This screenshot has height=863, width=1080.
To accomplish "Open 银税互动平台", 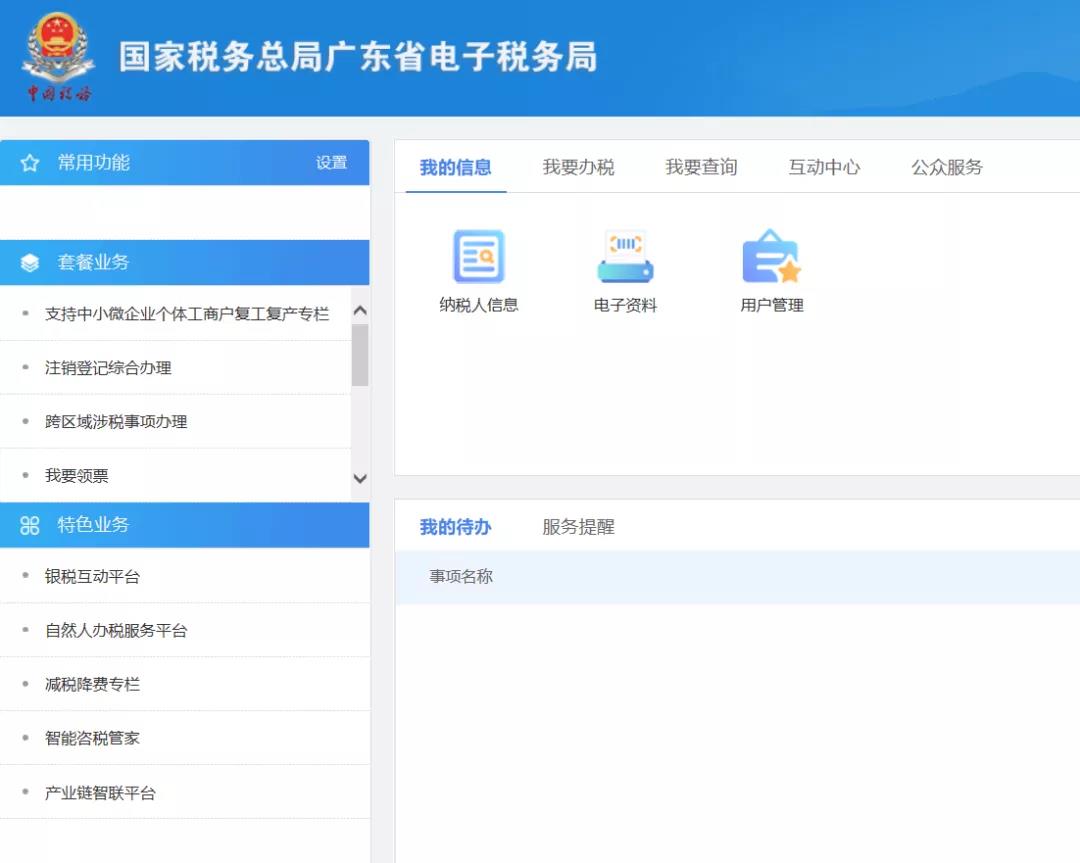I will (x=92, y=576).
